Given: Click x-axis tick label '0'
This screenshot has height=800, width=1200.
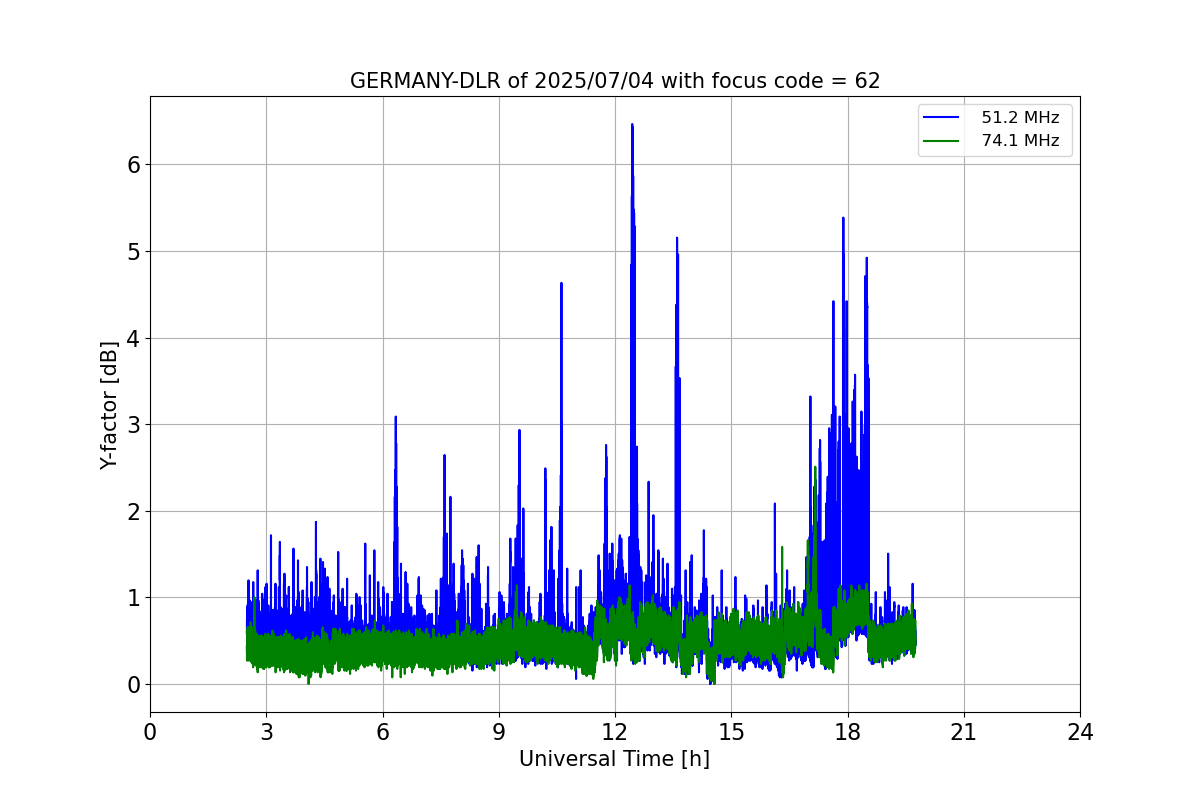Looking at the screenshot, I should point(150,732).
